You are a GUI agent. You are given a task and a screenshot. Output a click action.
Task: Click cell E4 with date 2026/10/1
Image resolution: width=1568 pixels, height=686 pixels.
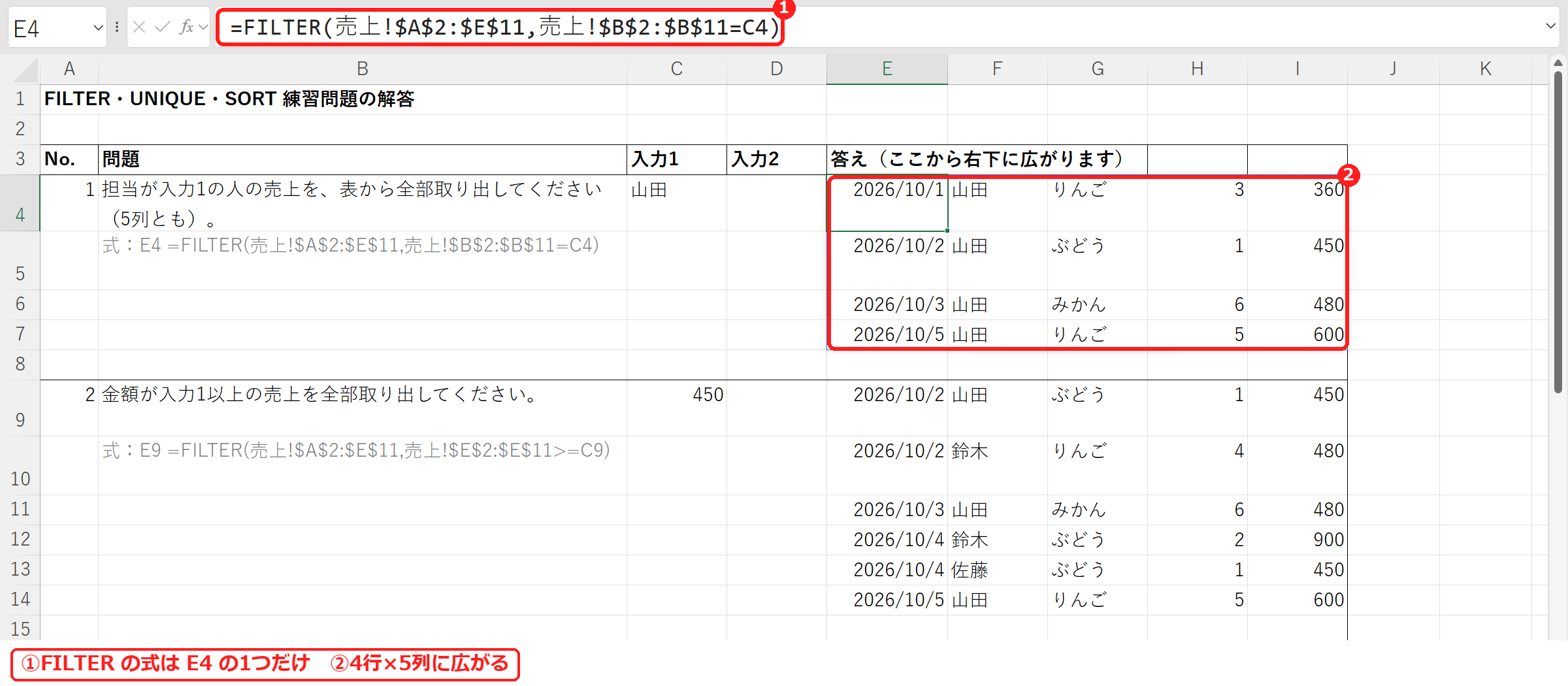coord(887,203)
